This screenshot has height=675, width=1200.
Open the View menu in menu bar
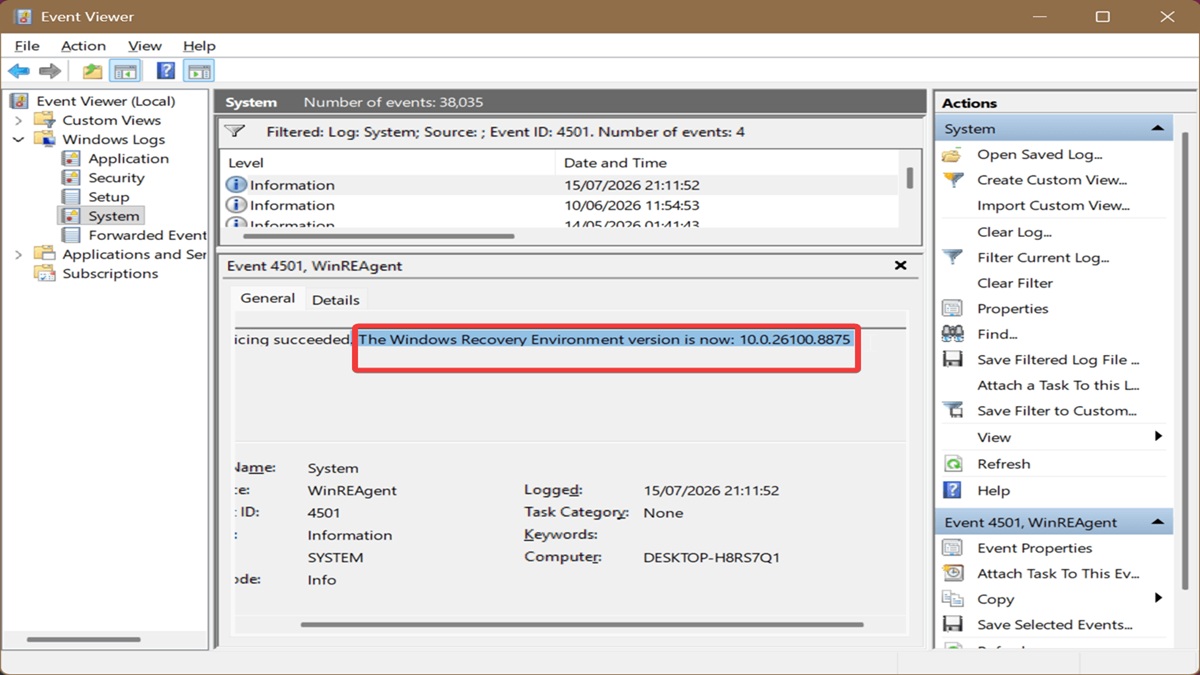pos(144,46)
